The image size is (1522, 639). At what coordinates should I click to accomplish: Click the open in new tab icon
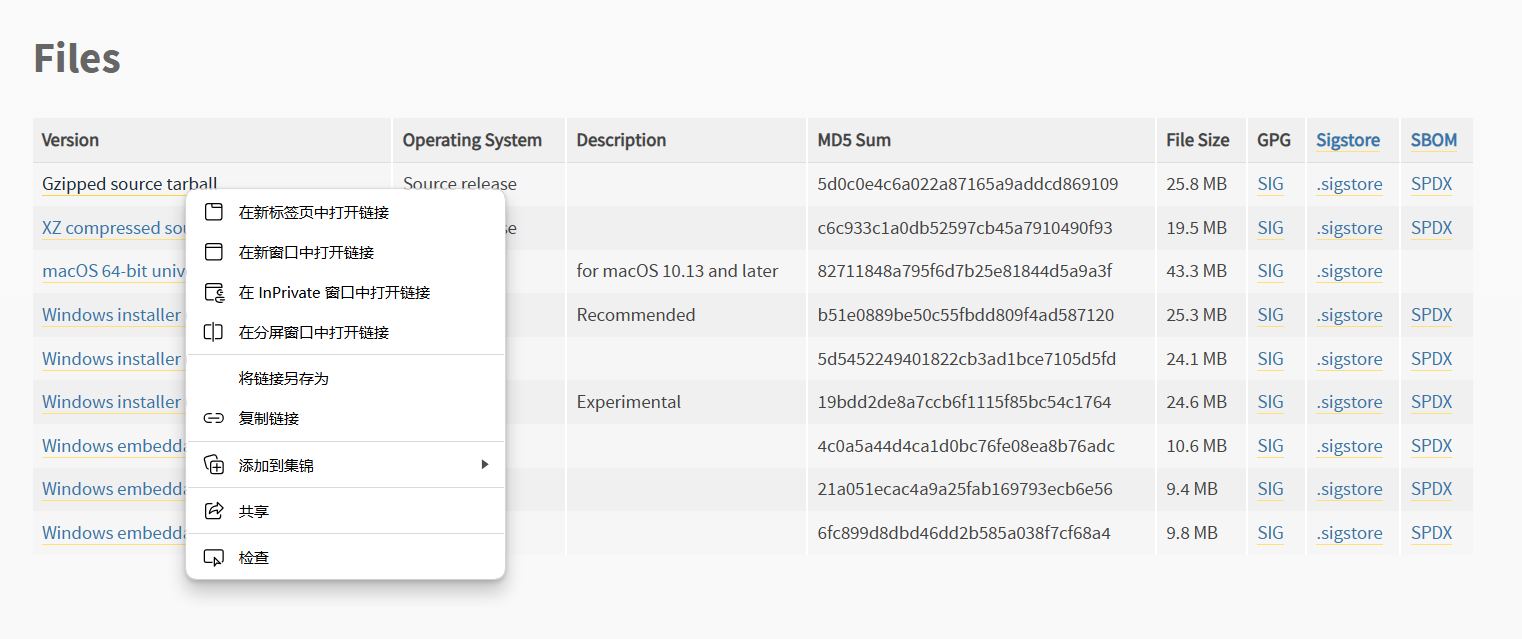coord(213,212)
